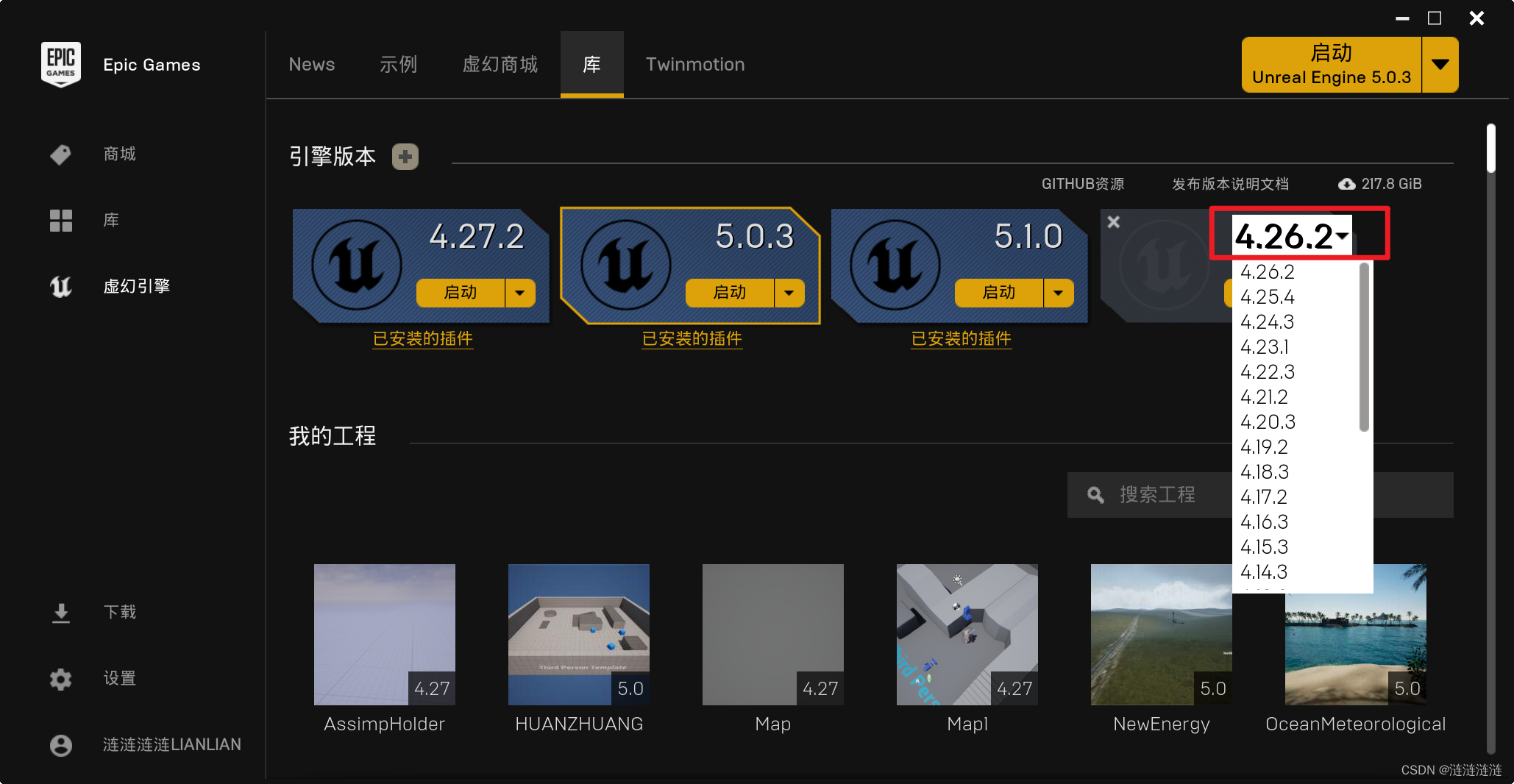Open the 发布版本说明文档 link

(x=1230, y=184)
